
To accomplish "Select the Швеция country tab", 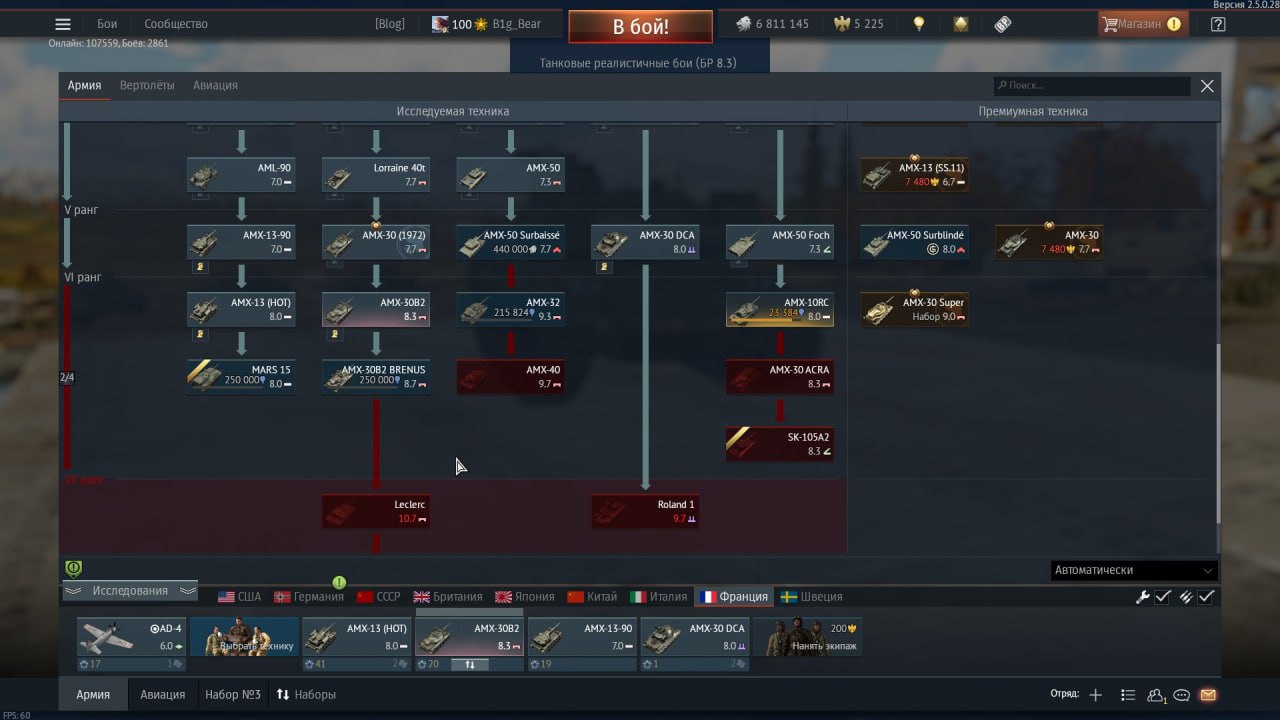I will pyautogui.click(x=811, y=597).
